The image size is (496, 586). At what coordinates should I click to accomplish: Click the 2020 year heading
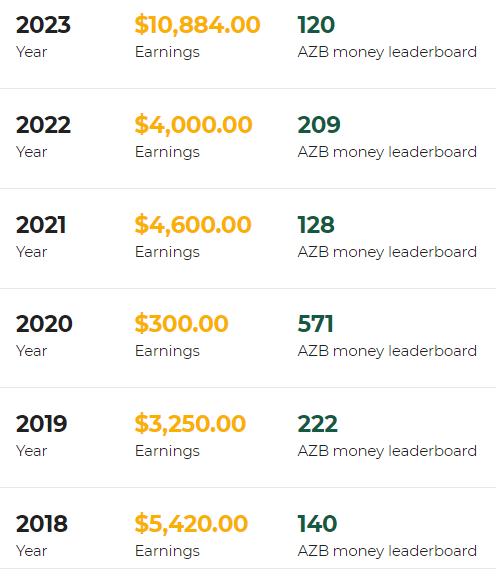[44, 324]
